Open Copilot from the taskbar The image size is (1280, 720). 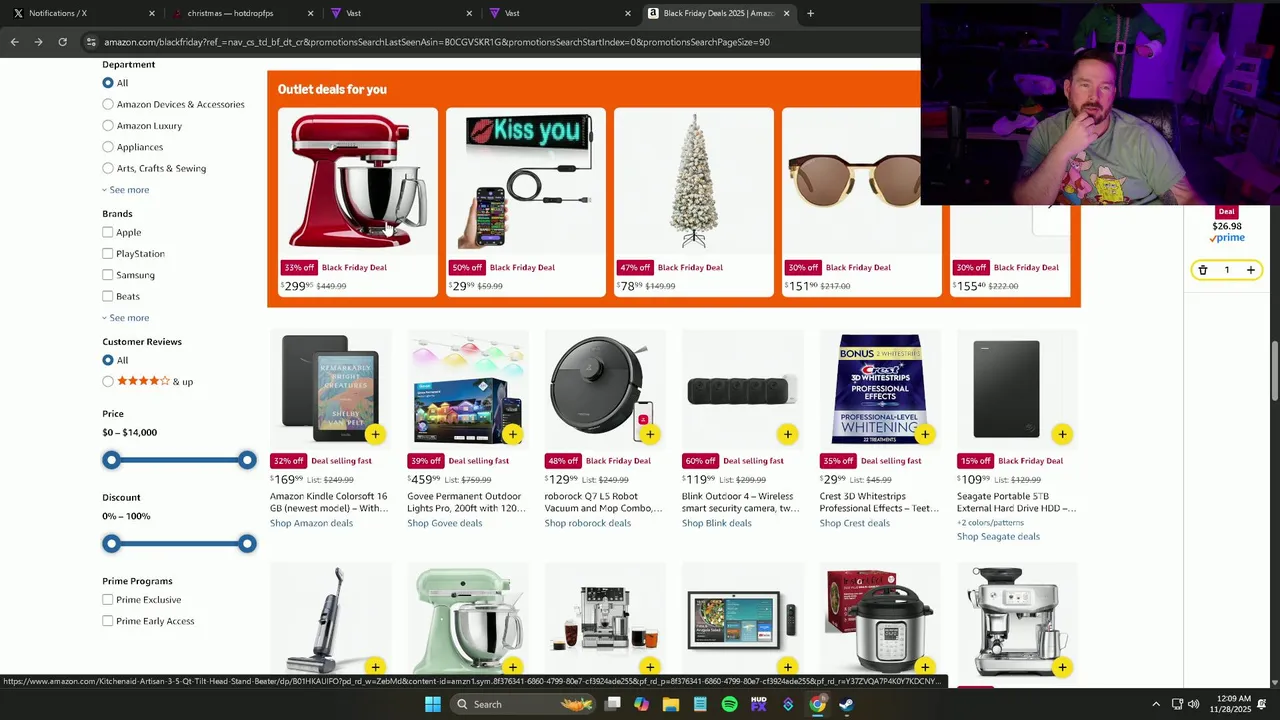[641, 704]
